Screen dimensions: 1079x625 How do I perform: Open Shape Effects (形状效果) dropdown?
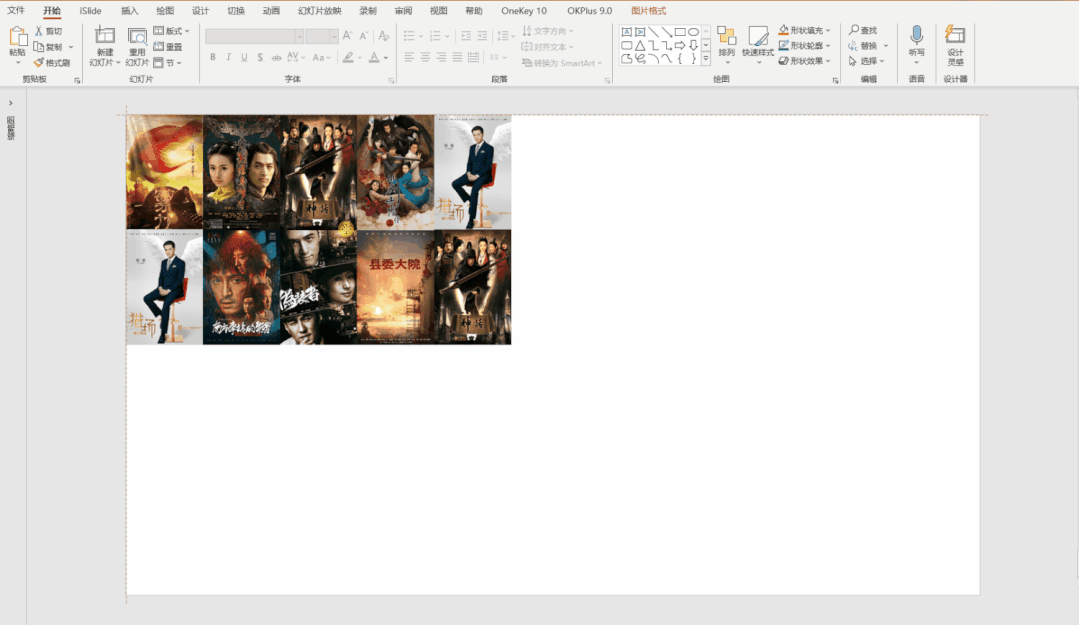coord(805,61)
